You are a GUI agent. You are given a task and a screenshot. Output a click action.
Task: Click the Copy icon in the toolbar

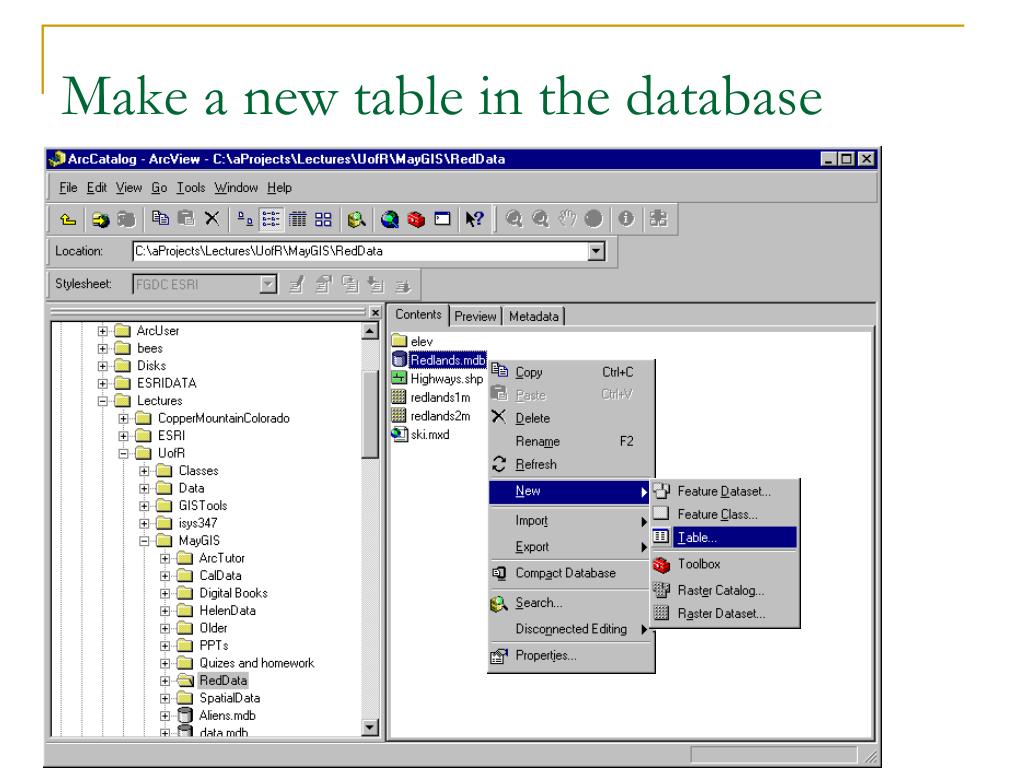tap(160, 219)
